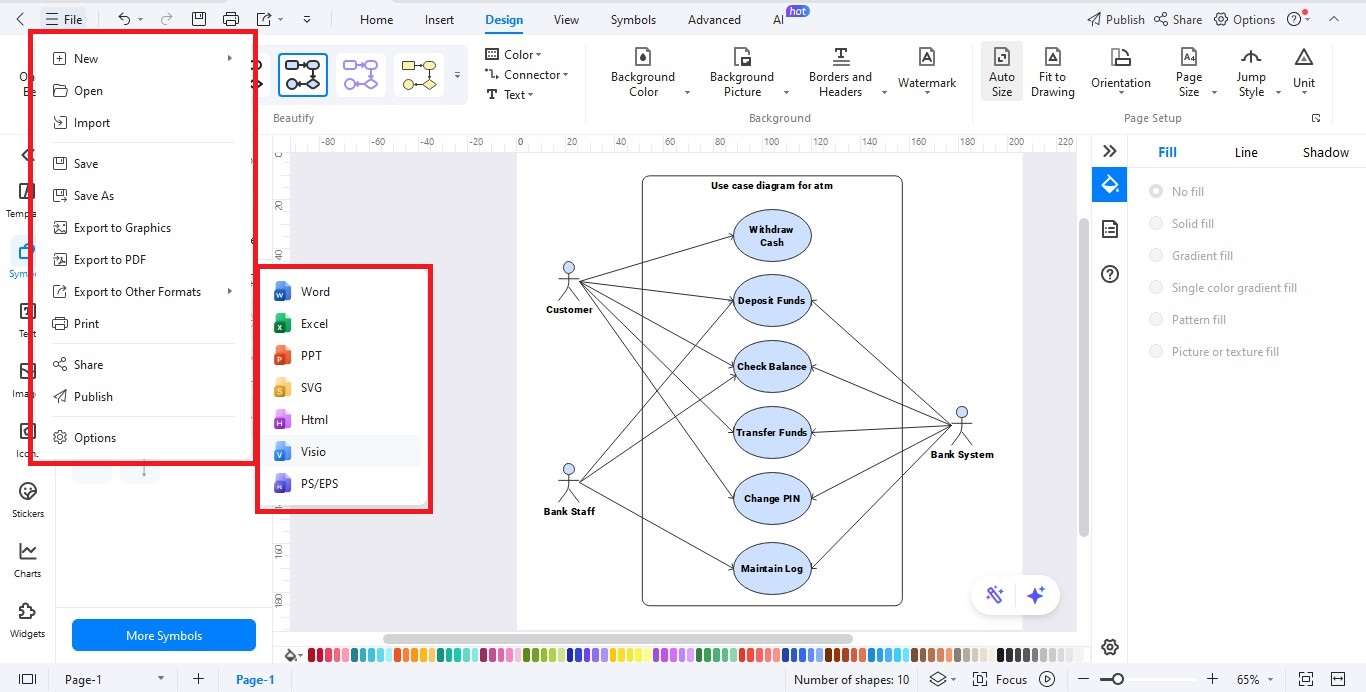Open Borders and Headers tool
This screenshot has width=1366, height=692.
coord(841,72)
